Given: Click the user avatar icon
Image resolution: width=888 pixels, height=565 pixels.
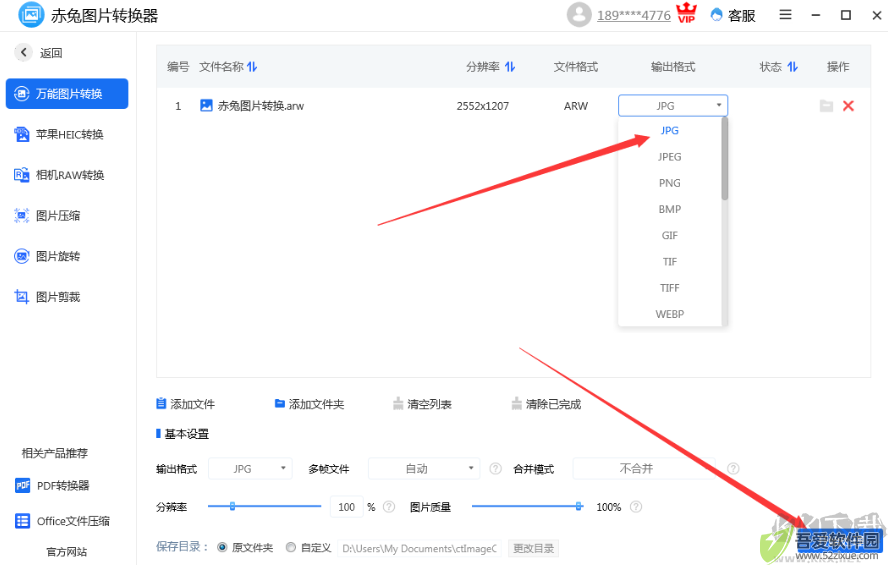Looking at the screenshot, I should 579,15.
